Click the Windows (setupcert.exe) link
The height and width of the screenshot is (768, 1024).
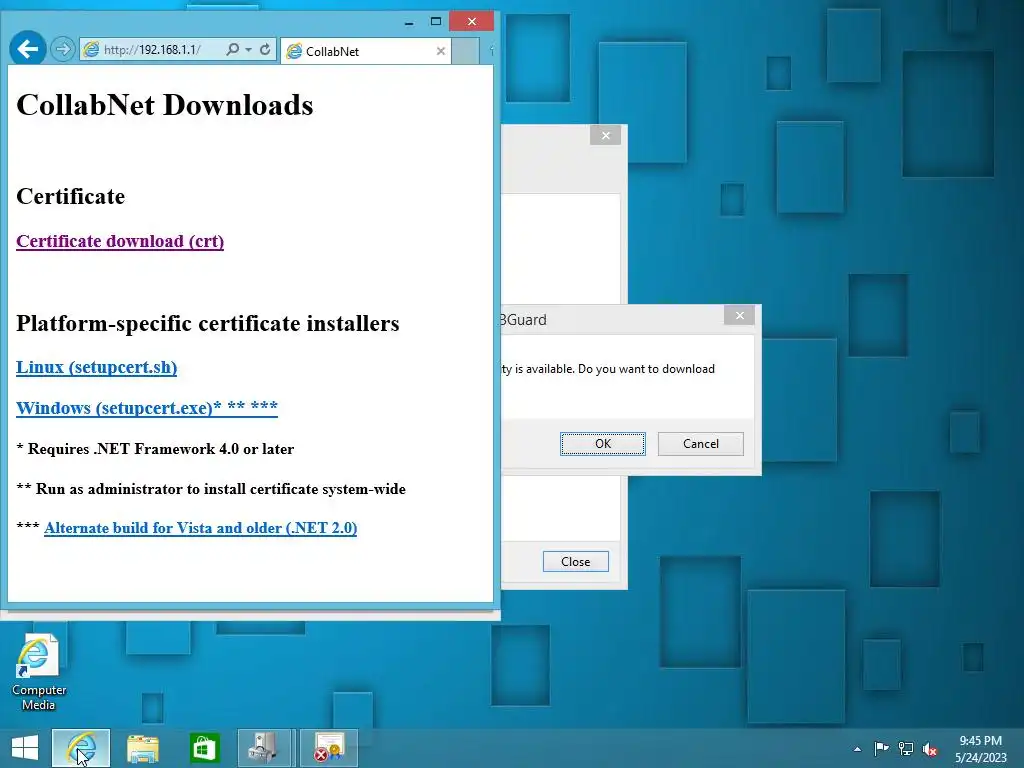click(x=147, y=408)
